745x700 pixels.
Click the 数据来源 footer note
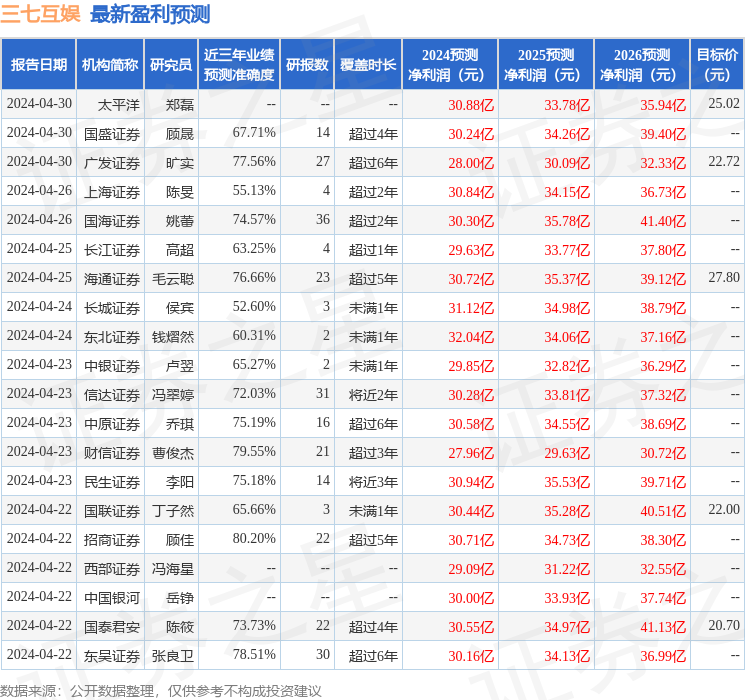point(161,690)
